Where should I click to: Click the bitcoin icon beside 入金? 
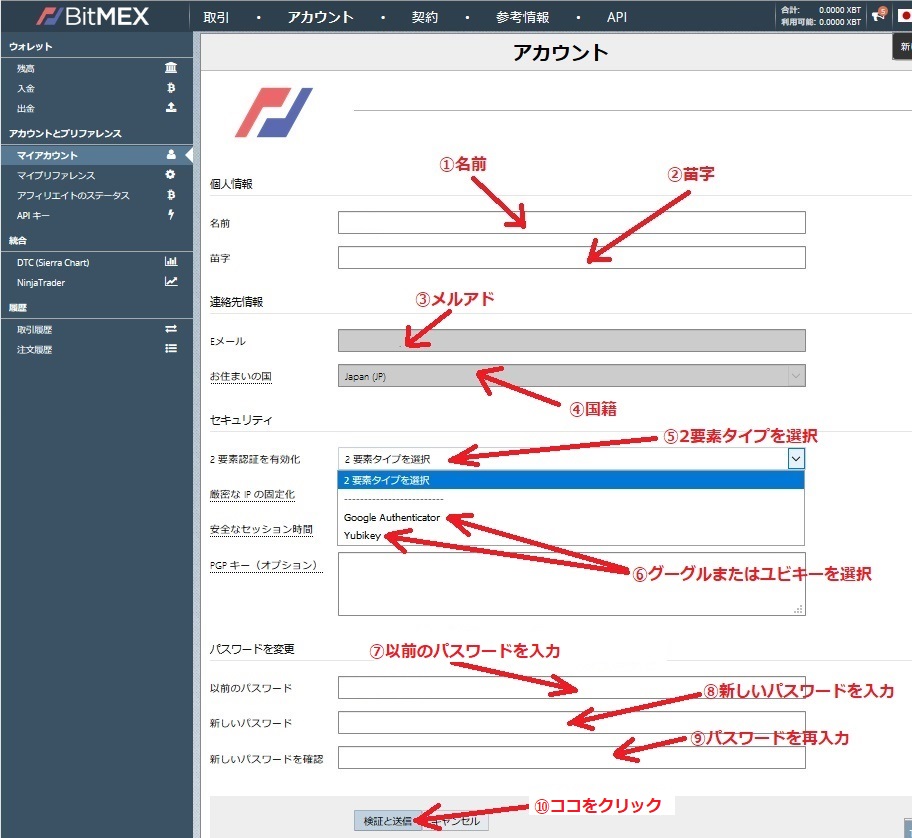[170, 88]
